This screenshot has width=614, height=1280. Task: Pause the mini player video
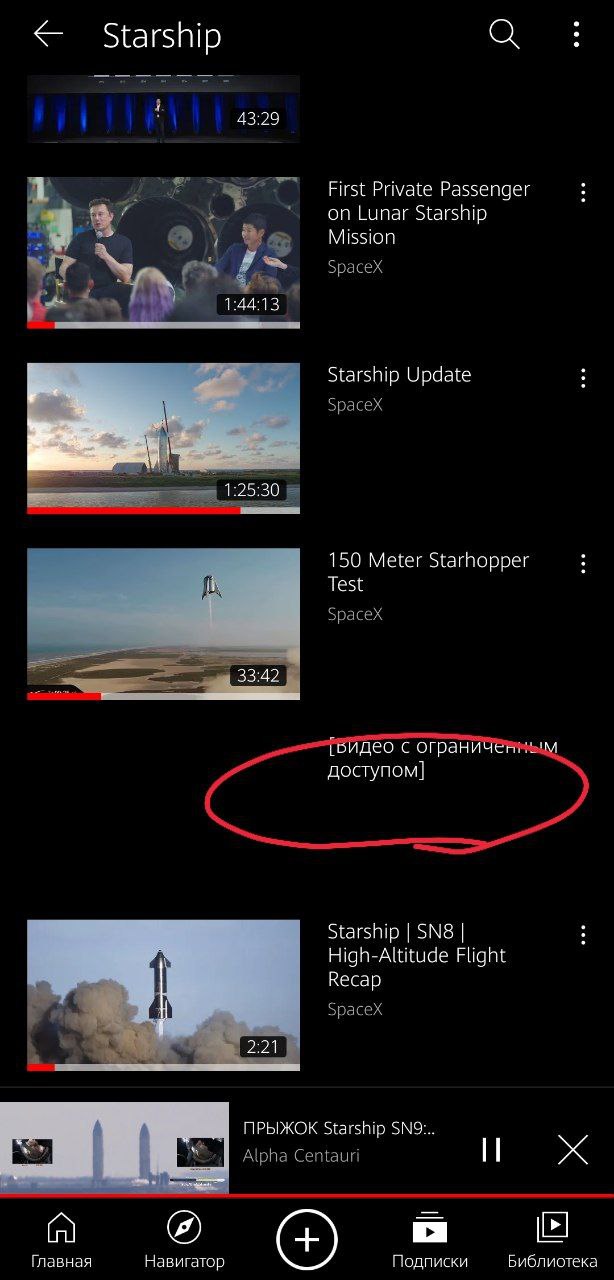491,1150
